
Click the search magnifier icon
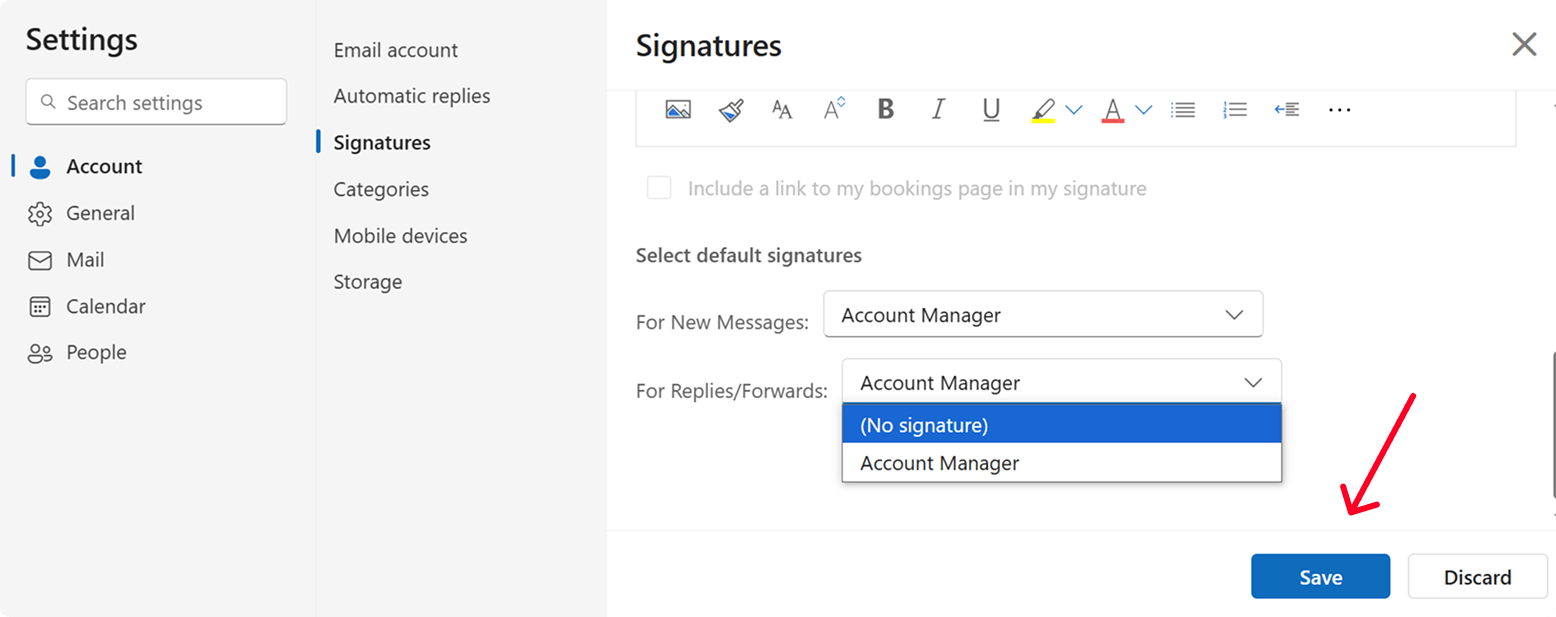47,102
